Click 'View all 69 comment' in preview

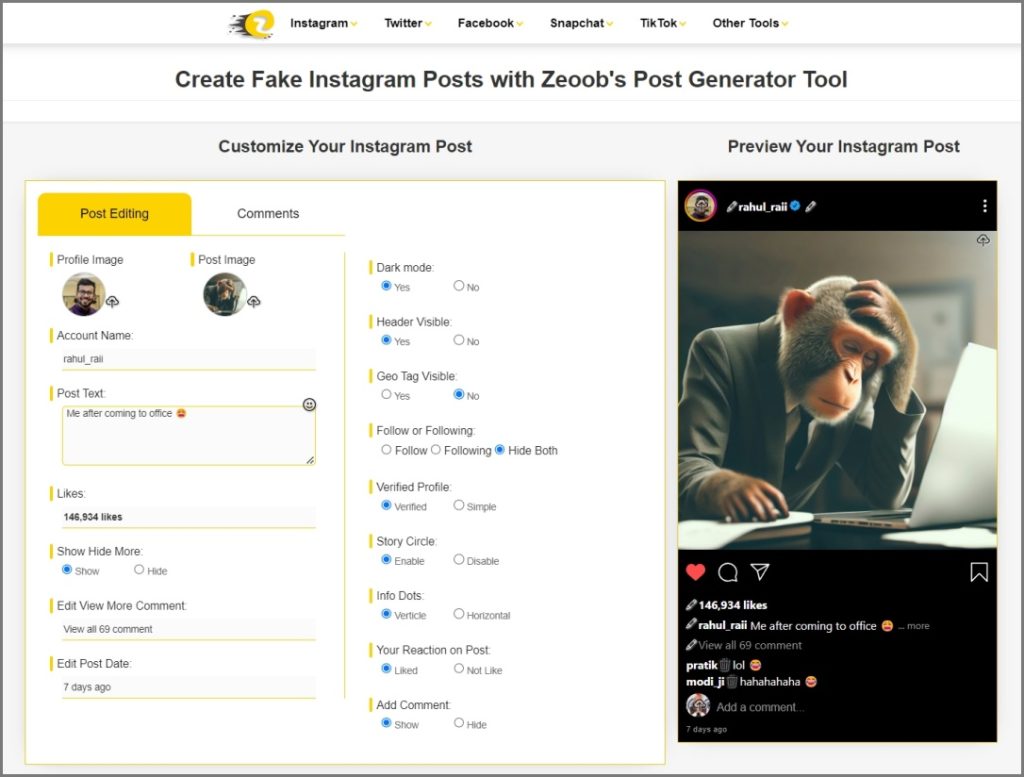750,645
